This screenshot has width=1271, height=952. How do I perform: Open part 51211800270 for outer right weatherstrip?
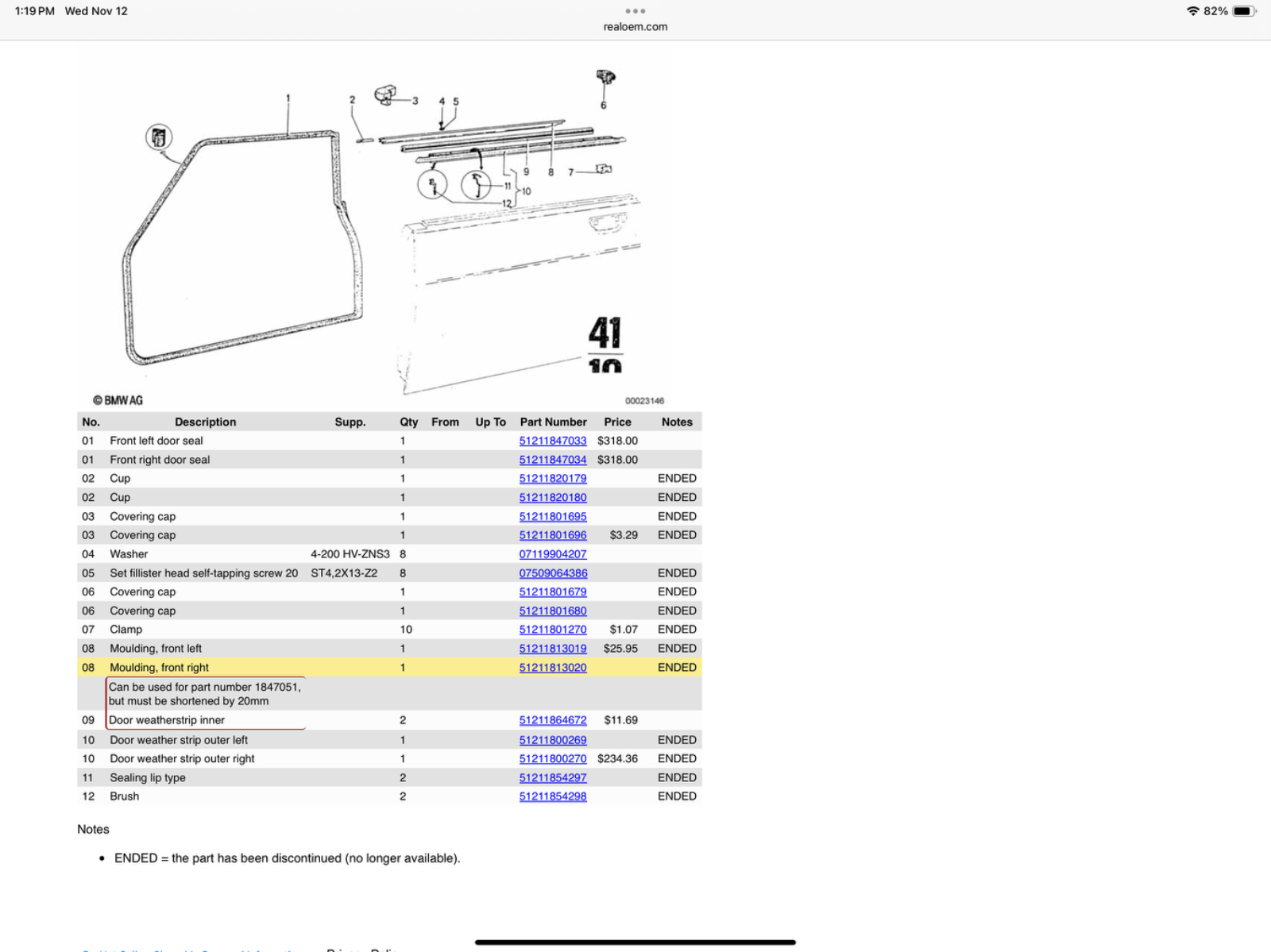click(x=553, y=759)
